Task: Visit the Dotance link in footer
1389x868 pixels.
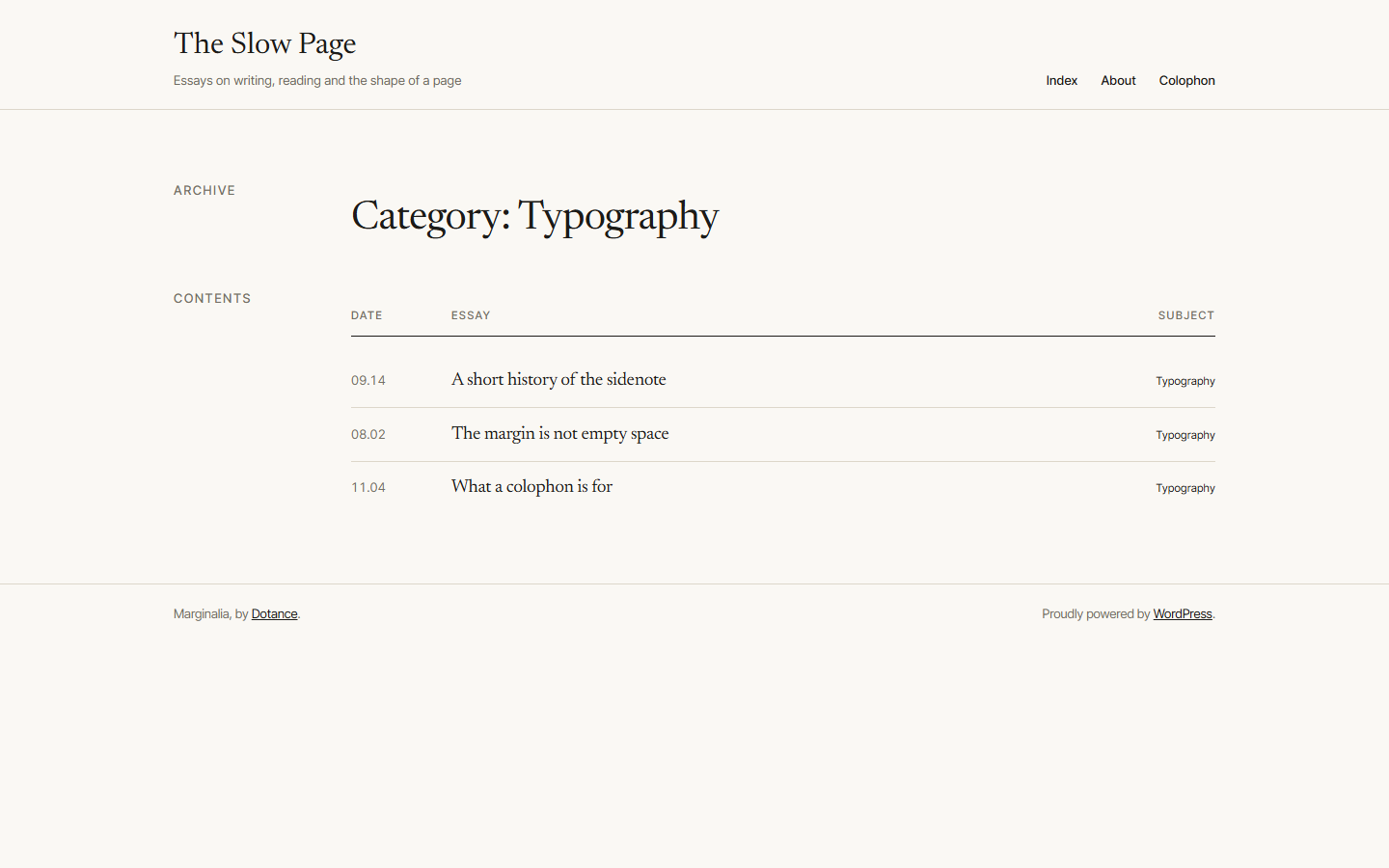Action: point(274,614)
